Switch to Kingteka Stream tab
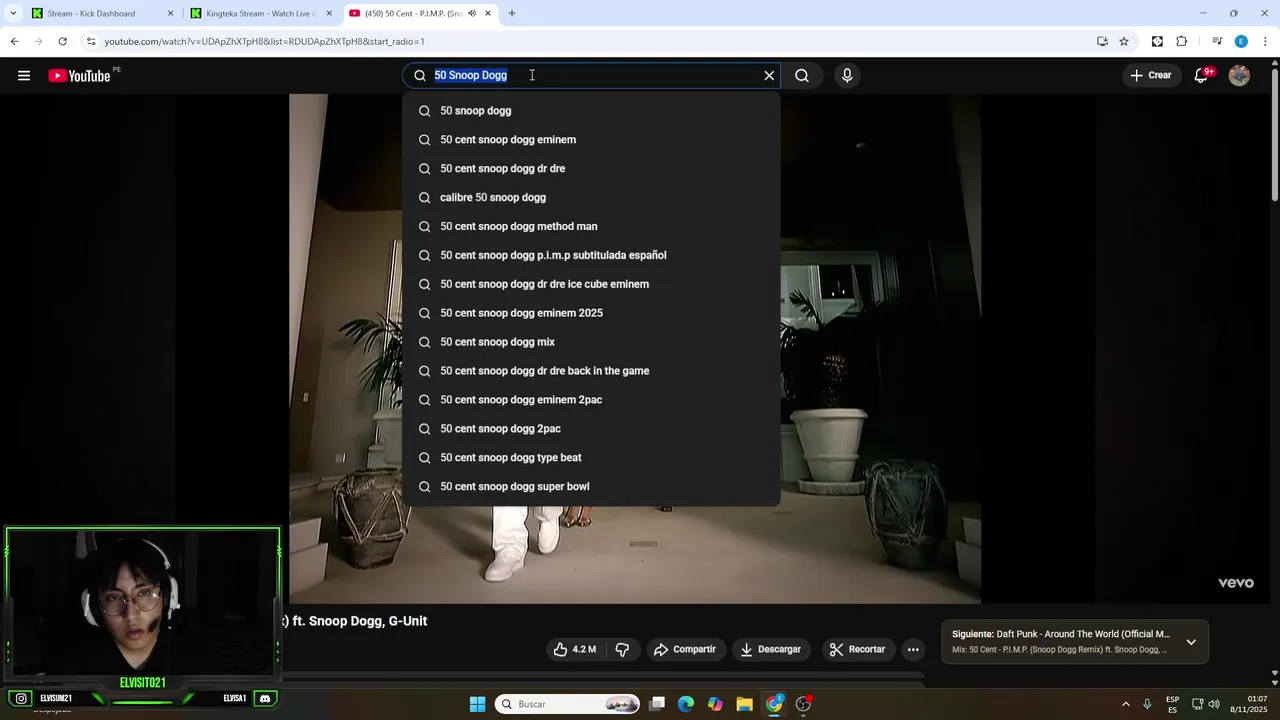 (x=260, y=14)
